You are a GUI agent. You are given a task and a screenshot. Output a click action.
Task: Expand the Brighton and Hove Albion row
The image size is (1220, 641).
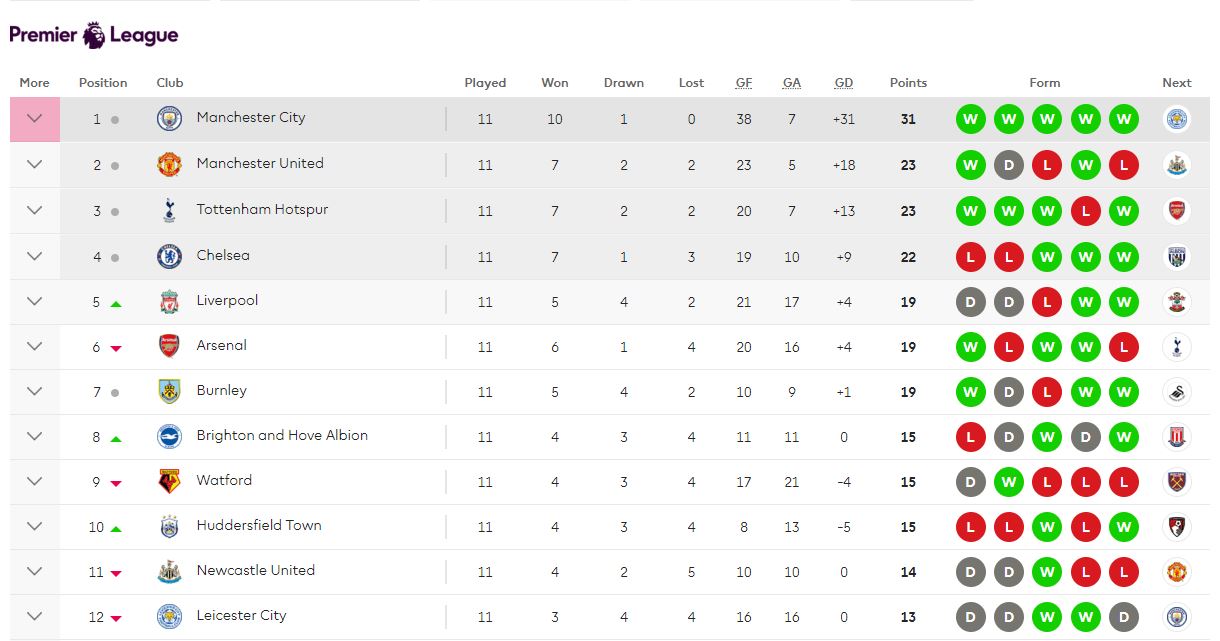pos(35,436)
